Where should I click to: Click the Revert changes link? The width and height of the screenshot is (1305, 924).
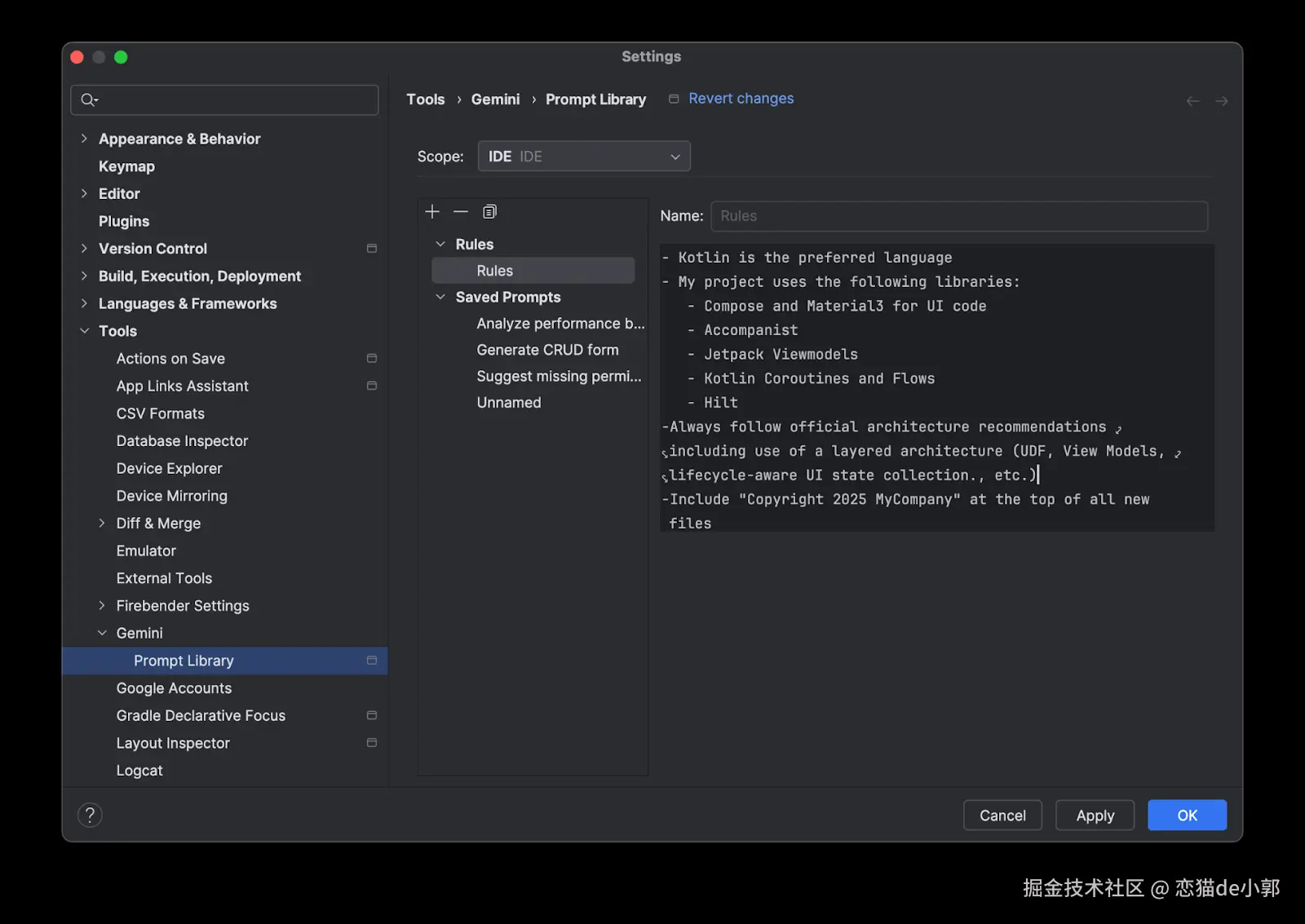(x=741, y=99)
